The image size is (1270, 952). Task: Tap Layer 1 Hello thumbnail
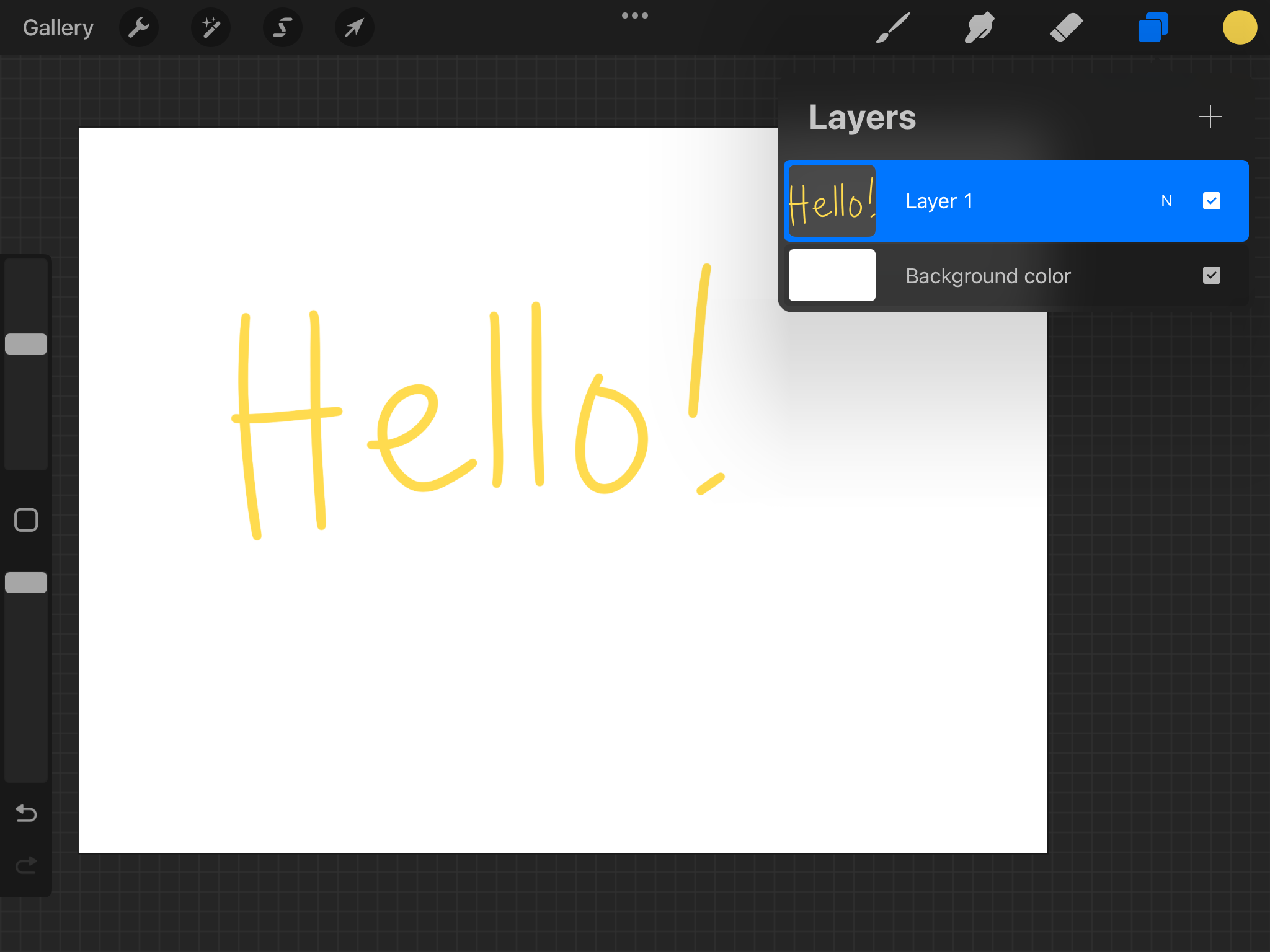tap(832, 201)
